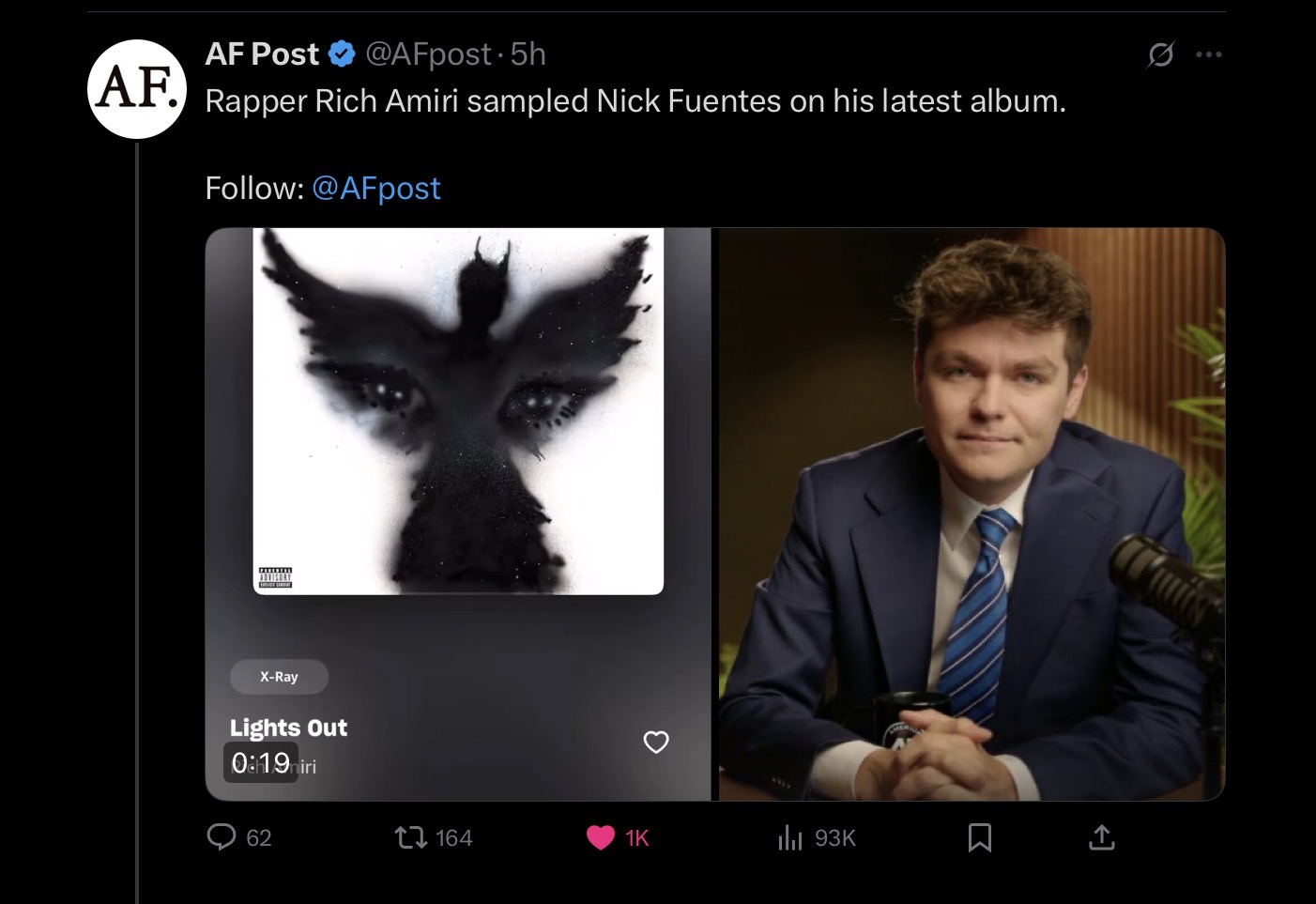This screenshot has width=1316, height=904.
Task: Open the three-dot more options menu
Action: (x=1209, y=55)
